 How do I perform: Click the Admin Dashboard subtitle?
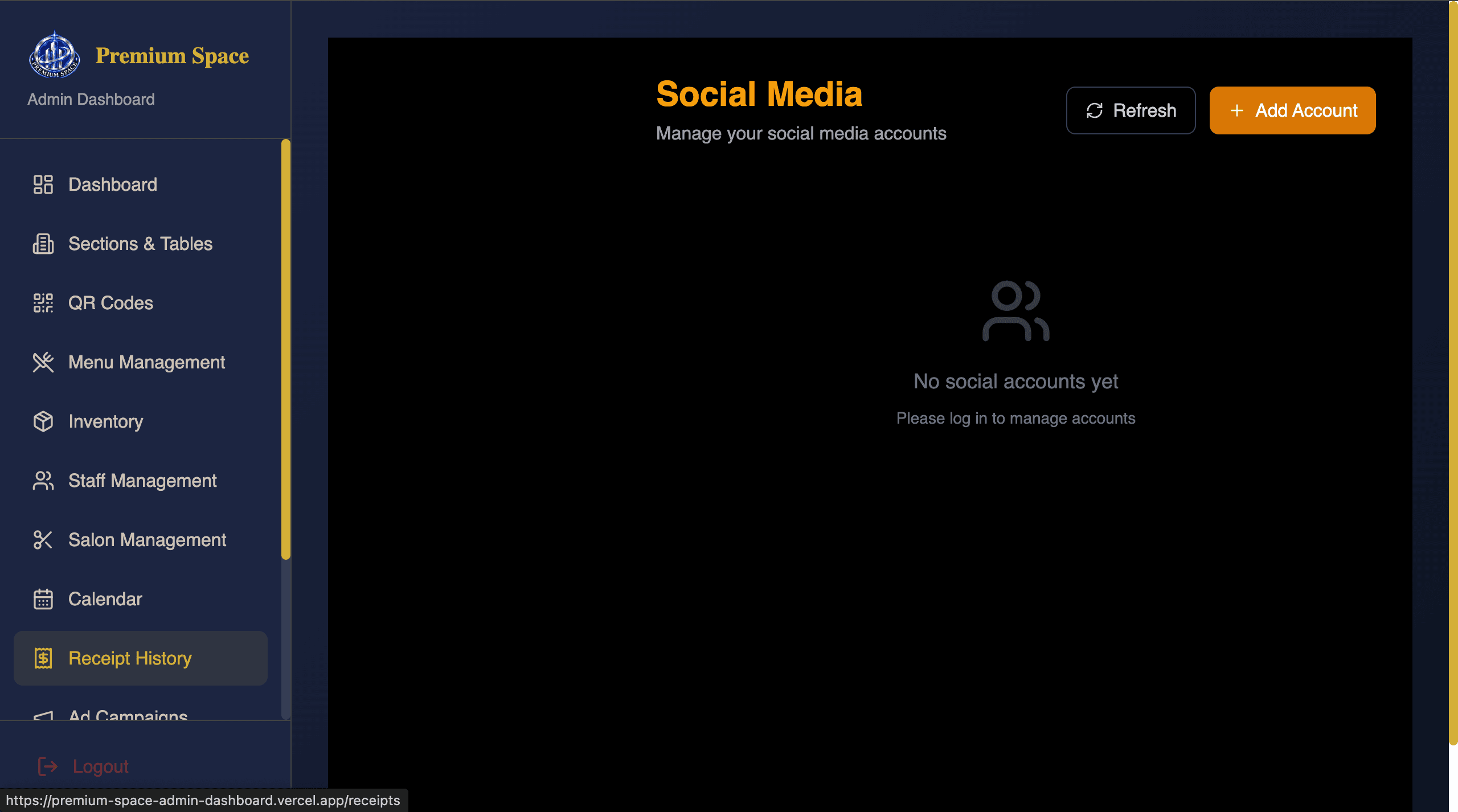click(x=91, y=99)
